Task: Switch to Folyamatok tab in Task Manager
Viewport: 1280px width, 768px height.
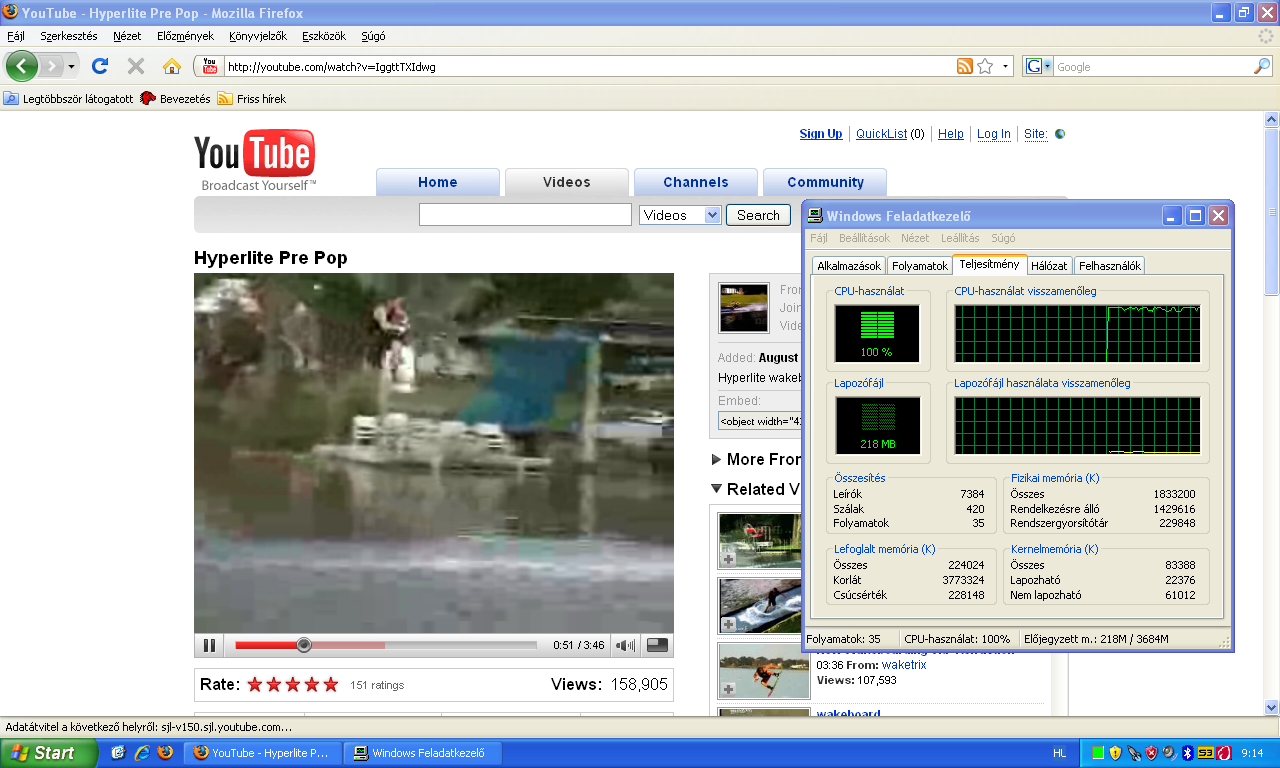Action: coord(920,266)
